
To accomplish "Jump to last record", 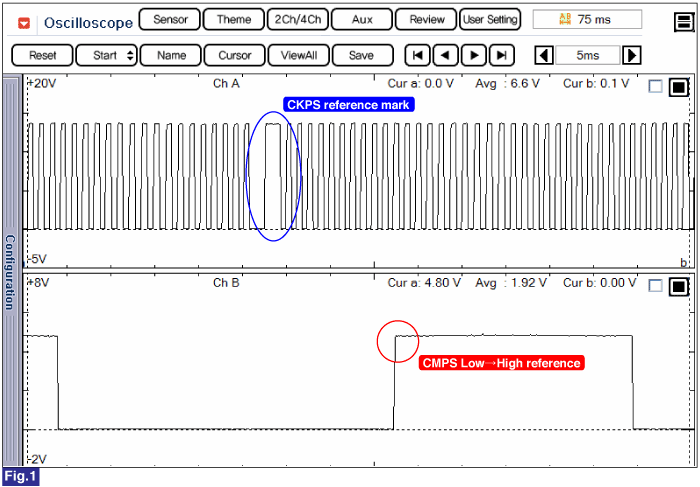I will 502,55.
